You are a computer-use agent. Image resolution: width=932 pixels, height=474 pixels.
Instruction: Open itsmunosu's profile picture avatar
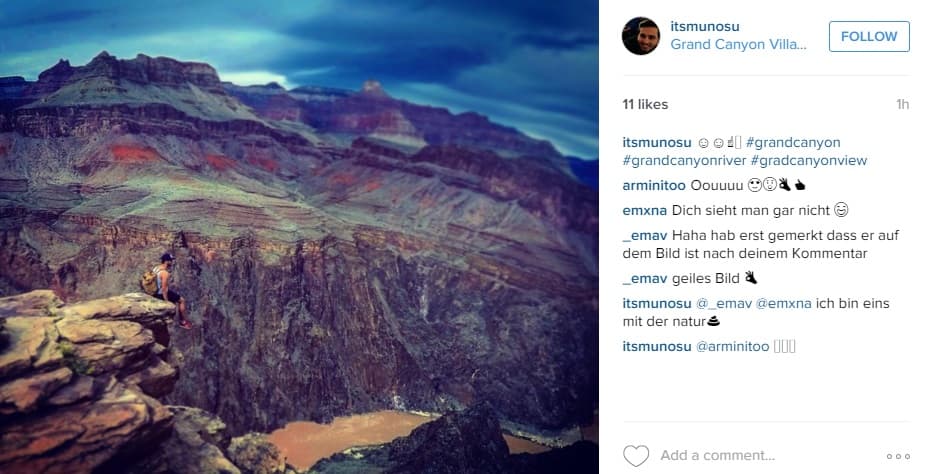641,36
